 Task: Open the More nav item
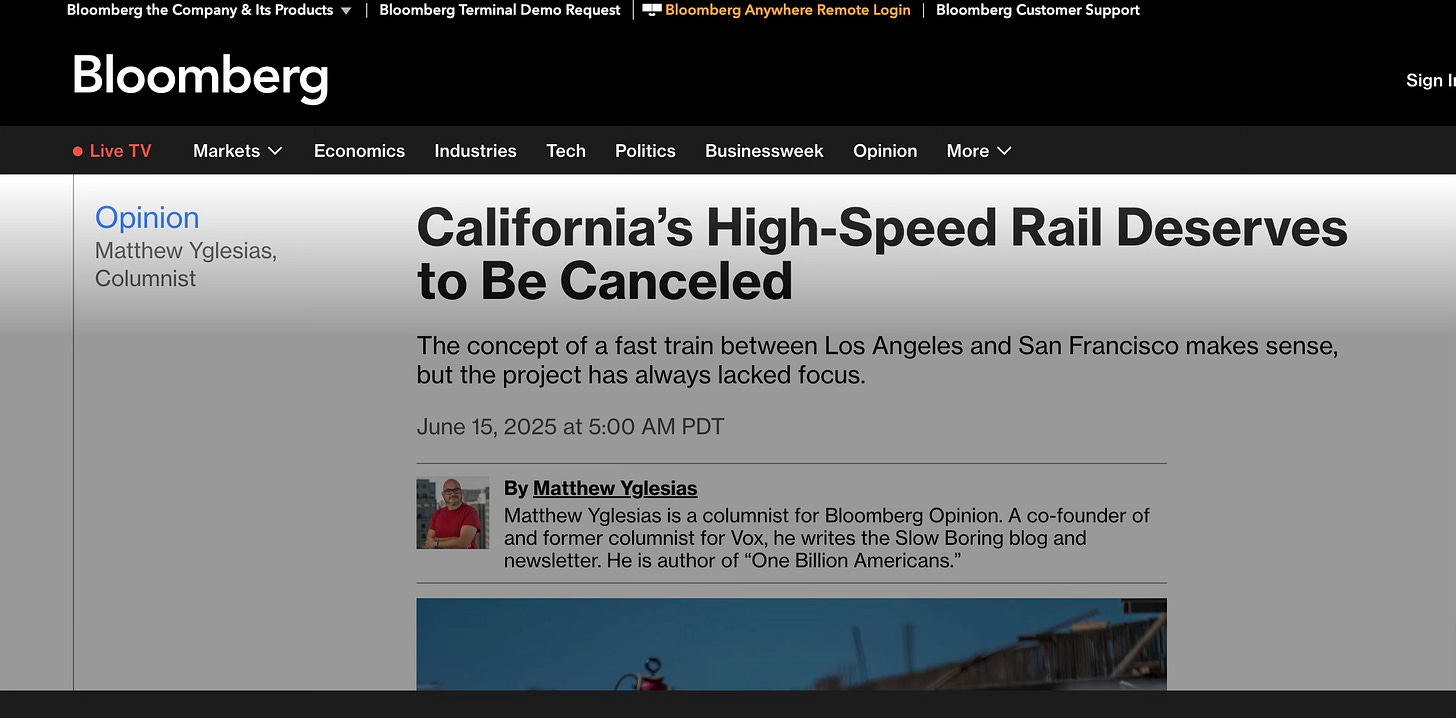968,151
